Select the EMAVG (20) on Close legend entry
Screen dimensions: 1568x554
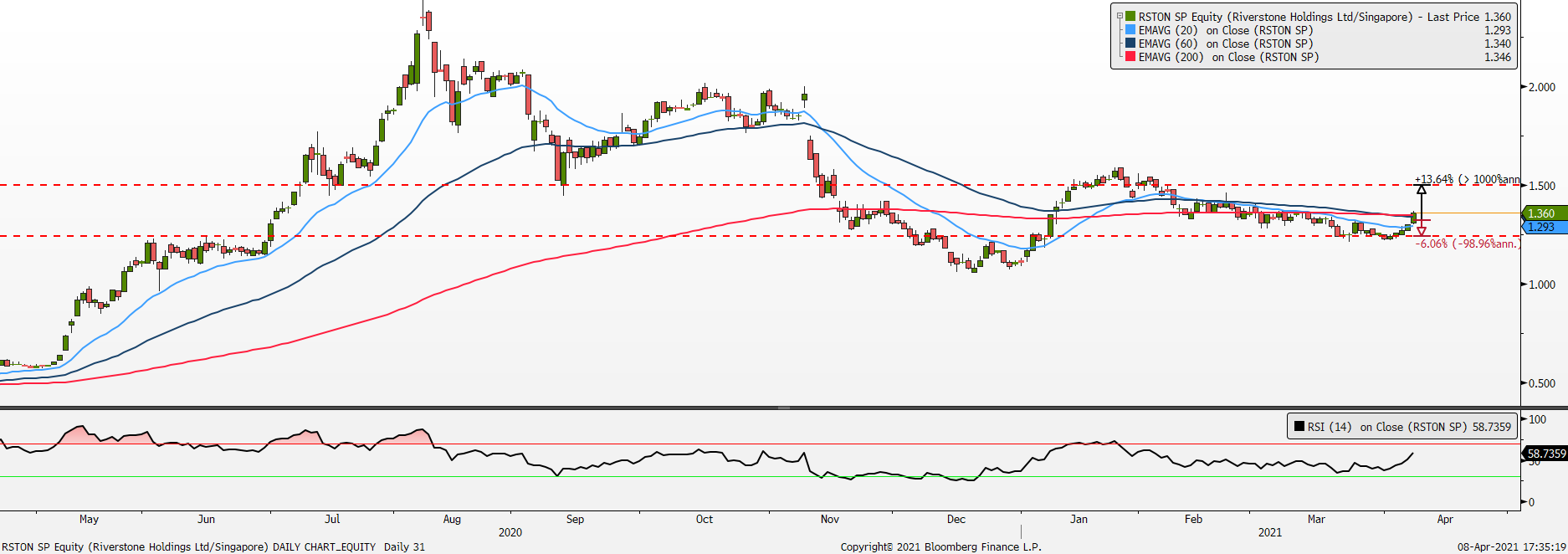(1226, 30)
